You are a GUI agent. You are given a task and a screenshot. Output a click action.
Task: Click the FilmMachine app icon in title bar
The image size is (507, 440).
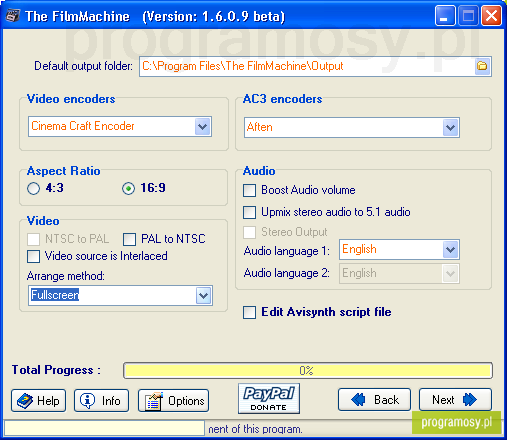[13, 16]
